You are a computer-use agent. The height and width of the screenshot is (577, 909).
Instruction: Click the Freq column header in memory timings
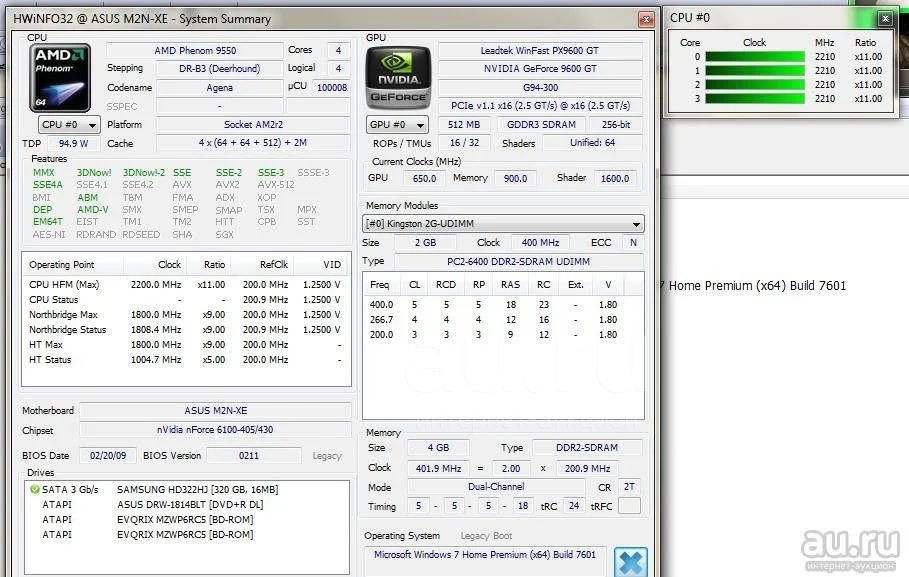click(381, 285)
